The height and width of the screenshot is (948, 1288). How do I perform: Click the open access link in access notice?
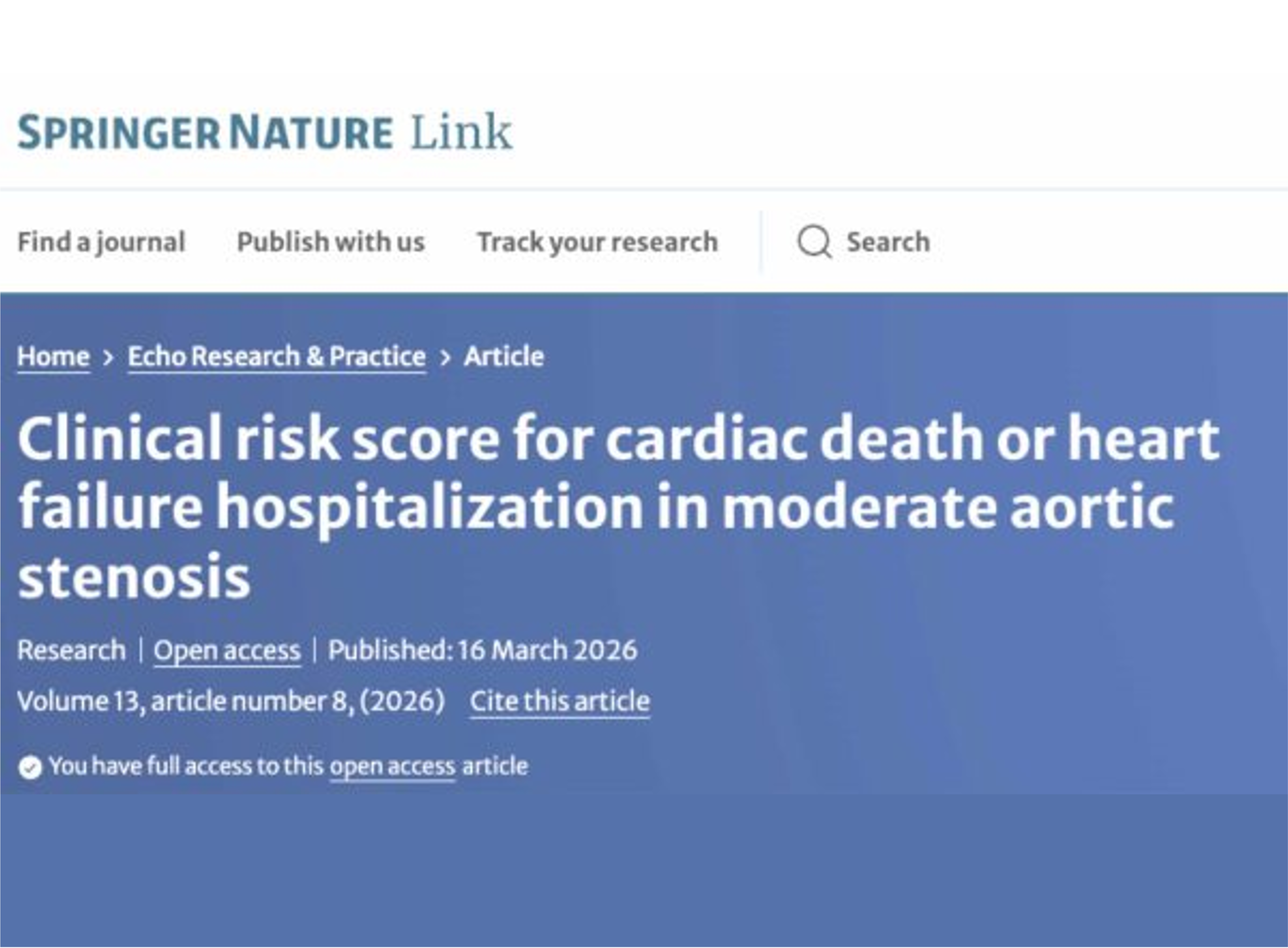391,765
